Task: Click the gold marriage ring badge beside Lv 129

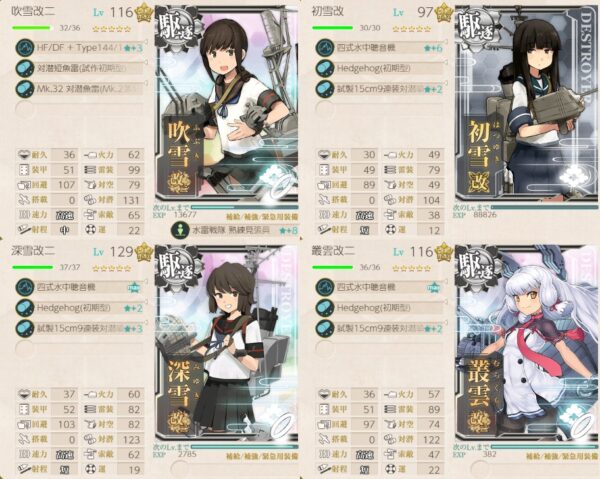Action: (143, 253)
